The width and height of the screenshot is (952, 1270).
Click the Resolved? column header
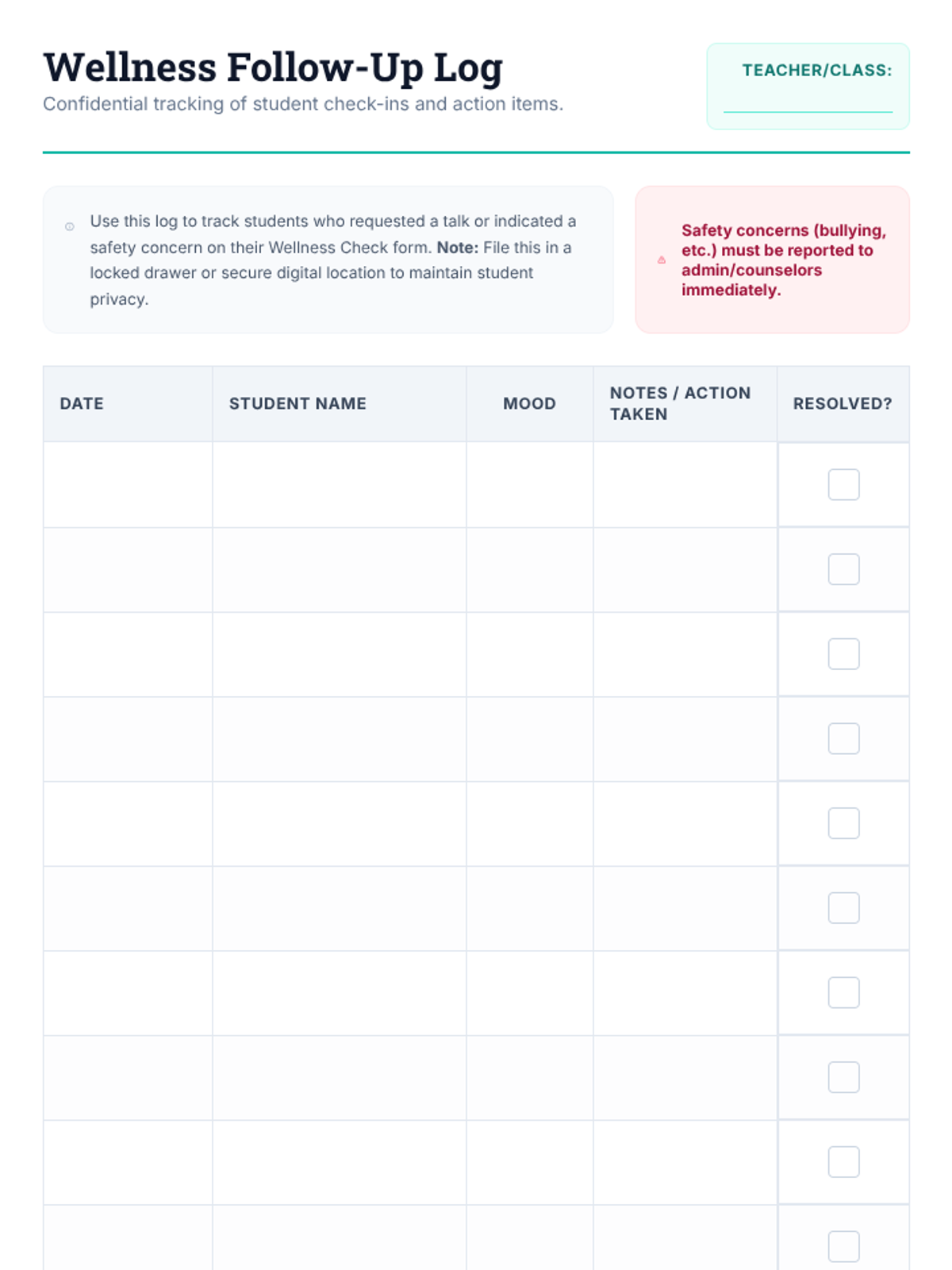(x=843, y=403)
